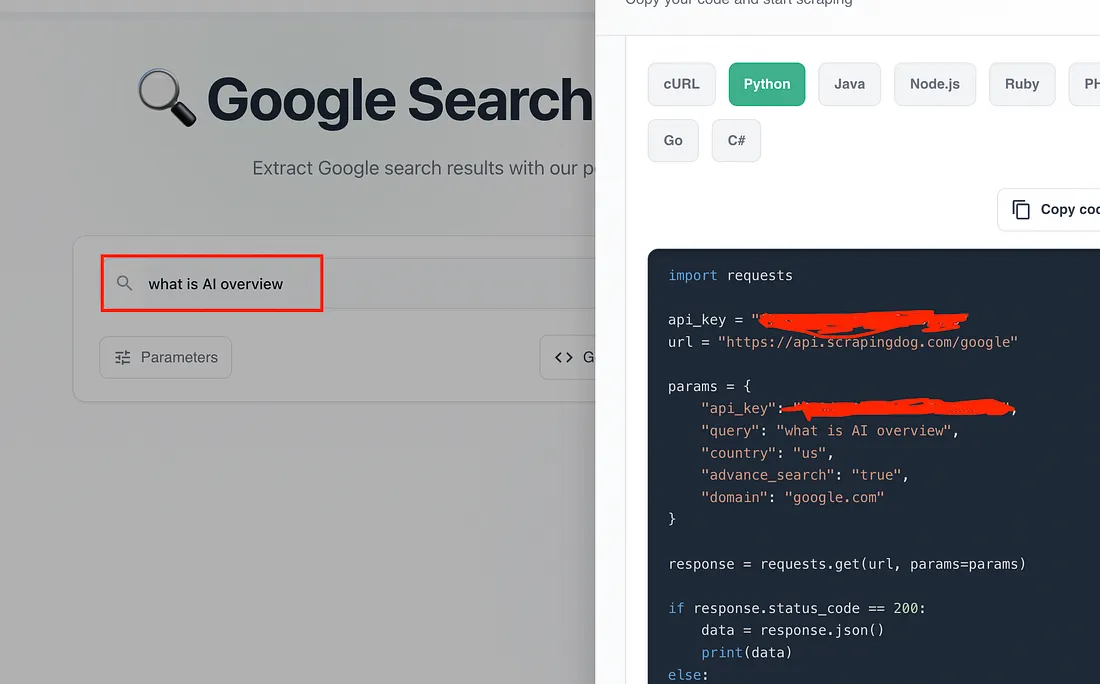The image size is (1100, 684).
Task: Open the Java code sample
Action: [849, 84]
